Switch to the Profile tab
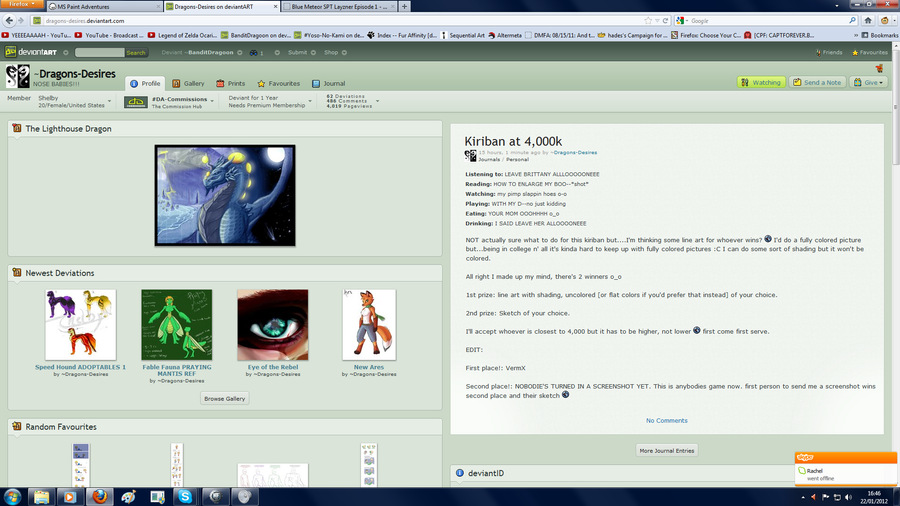The image size is (900, 506). (x=145, y=83)
